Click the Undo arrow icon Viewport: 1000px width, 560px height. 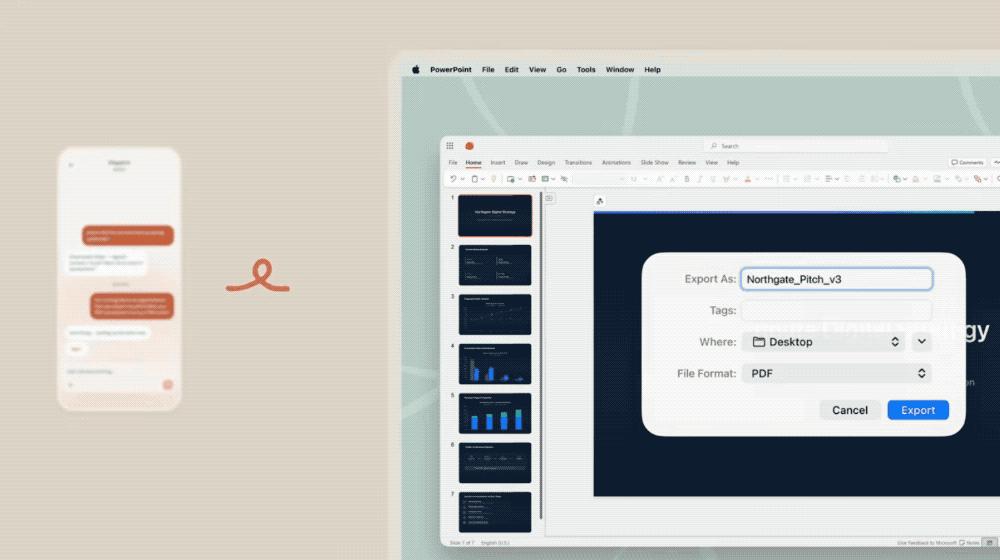click(453, 179)
